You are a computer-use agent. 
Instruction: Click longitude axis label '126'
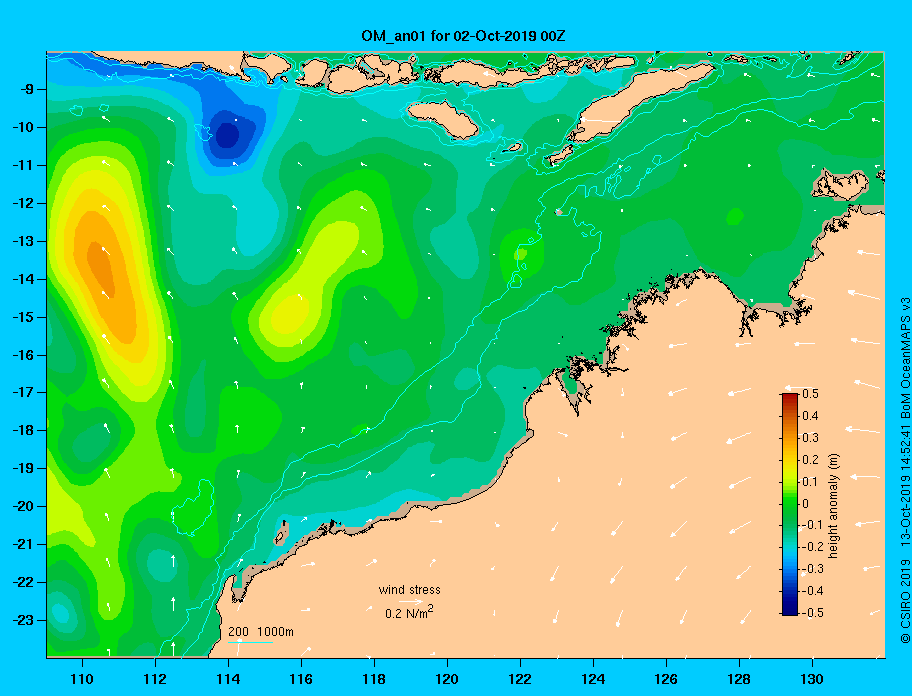pos(666,679)
